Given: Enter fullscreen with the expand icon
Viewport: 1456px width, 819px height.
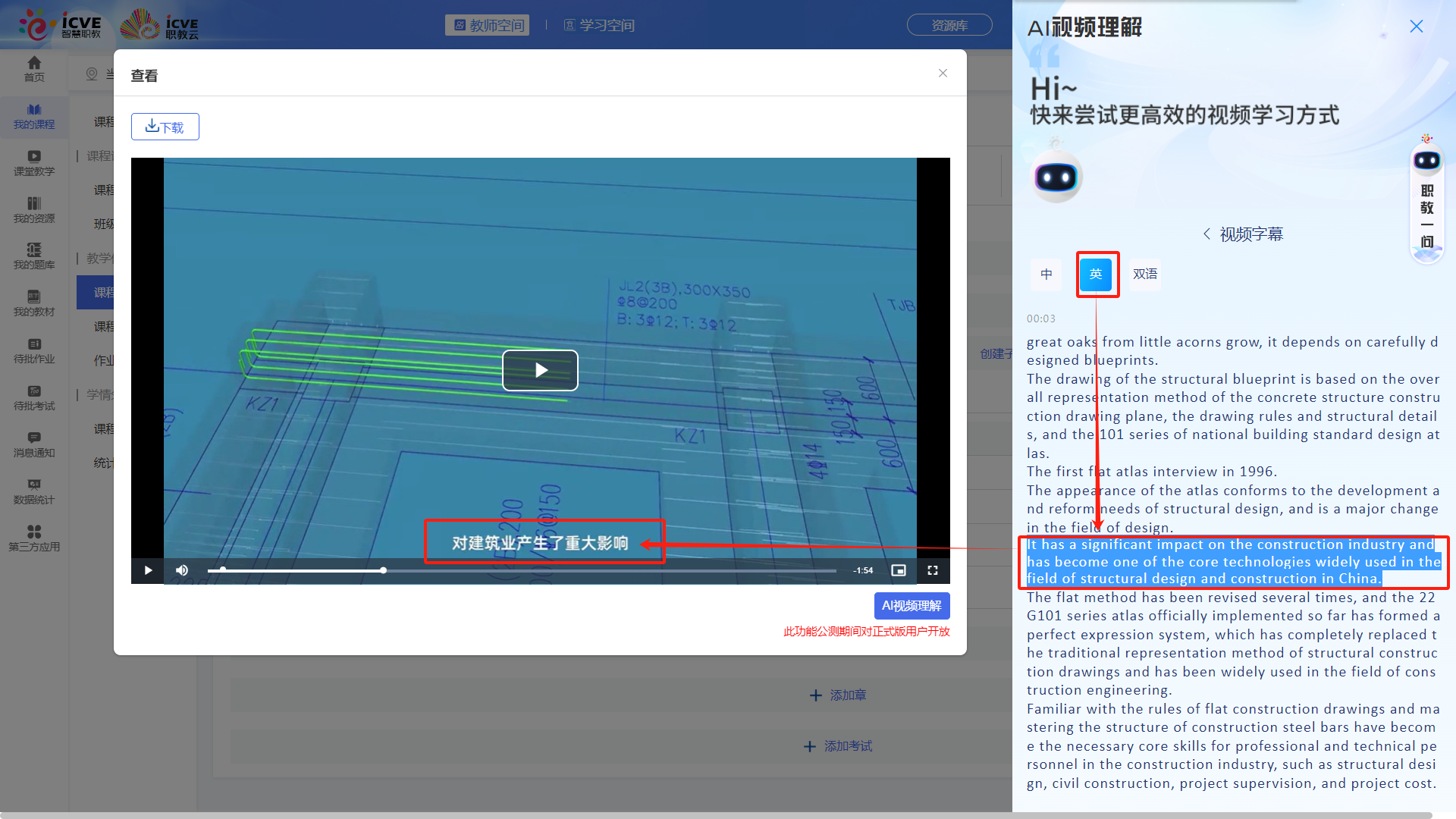Looking at the screenshot, I should pyautogui.click(x=933, y=570).
